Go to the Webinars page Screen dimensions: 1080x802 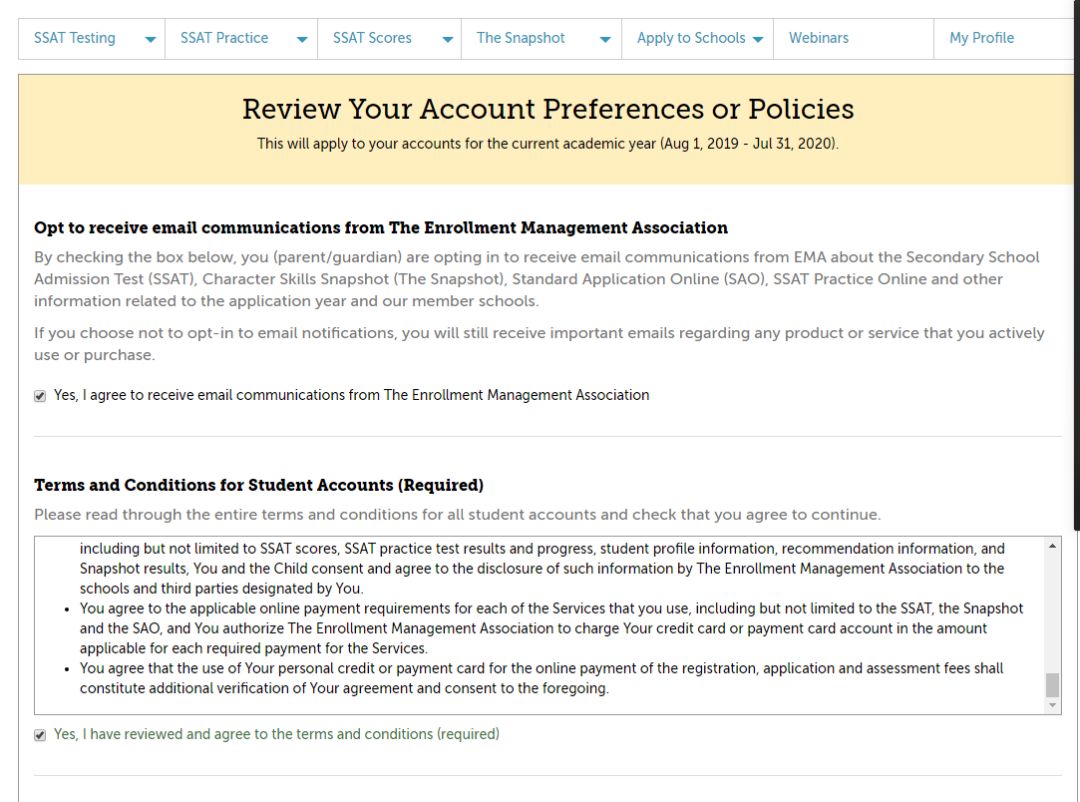[x=818, y=38]
